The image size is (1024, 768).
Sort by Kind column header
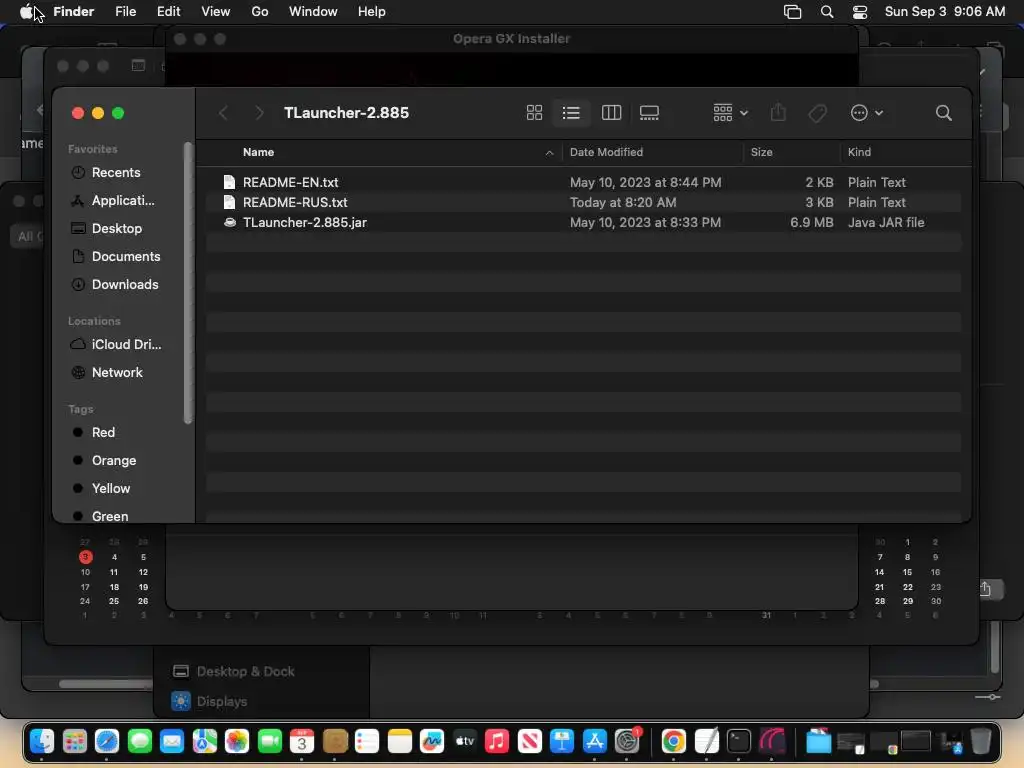click(859, 152)
